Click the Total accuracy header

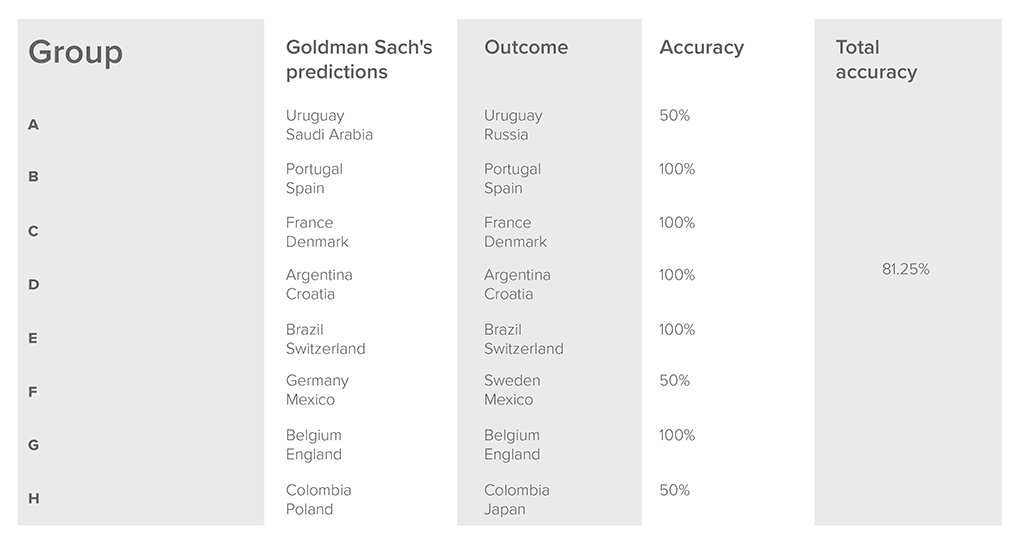(x=876, y=59)
